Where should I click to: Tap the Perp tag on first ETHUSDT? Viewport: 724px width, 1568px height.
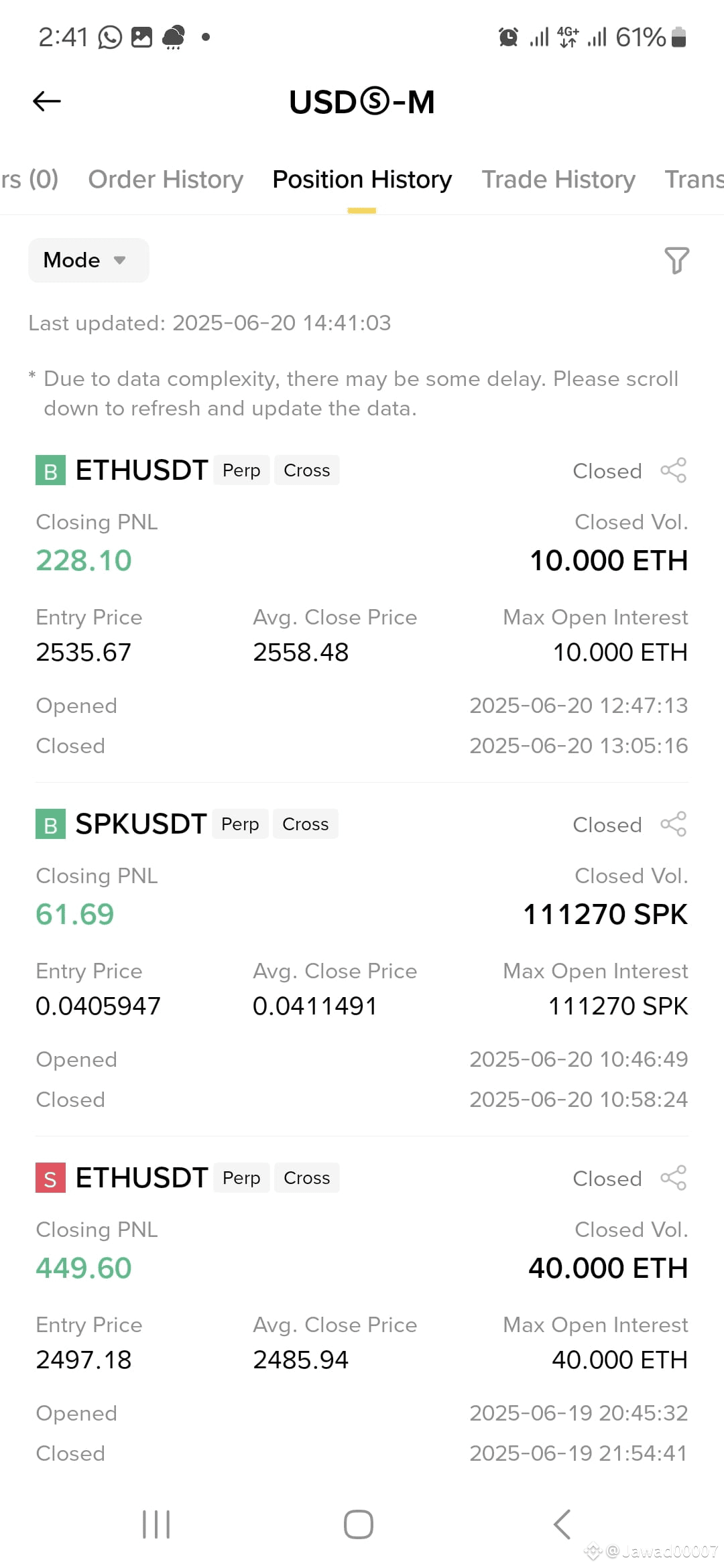(x=241, y=470)
